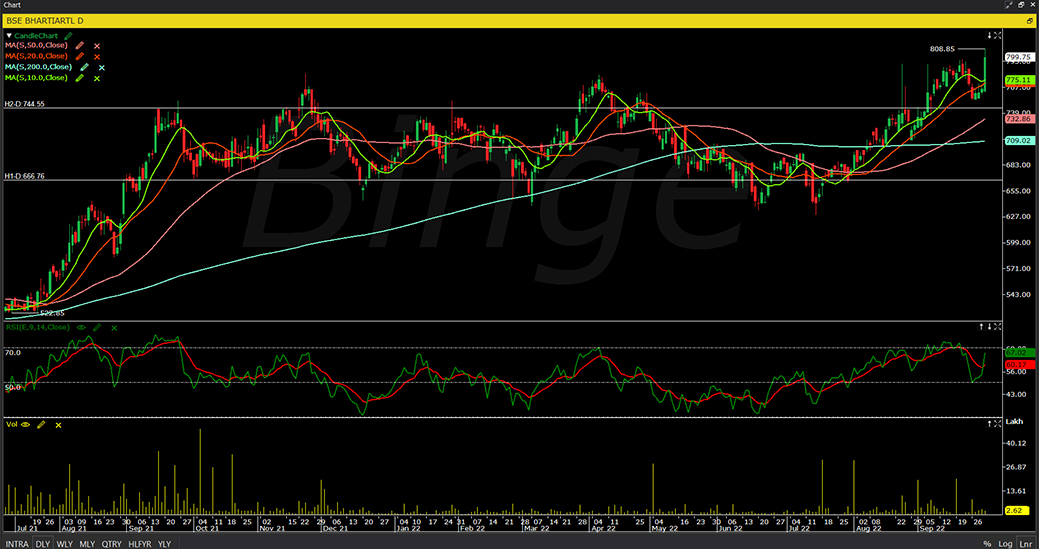Restore the Chart window from title bar
1039x549 pixels.
coord(1021,5)
